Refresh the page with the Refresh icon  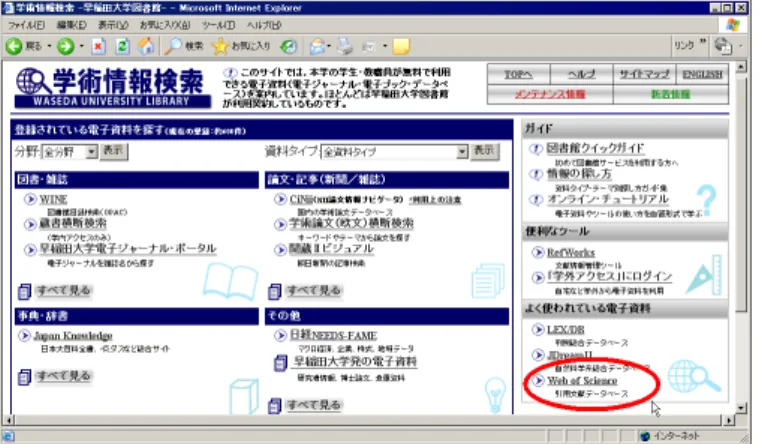point(122,46)
